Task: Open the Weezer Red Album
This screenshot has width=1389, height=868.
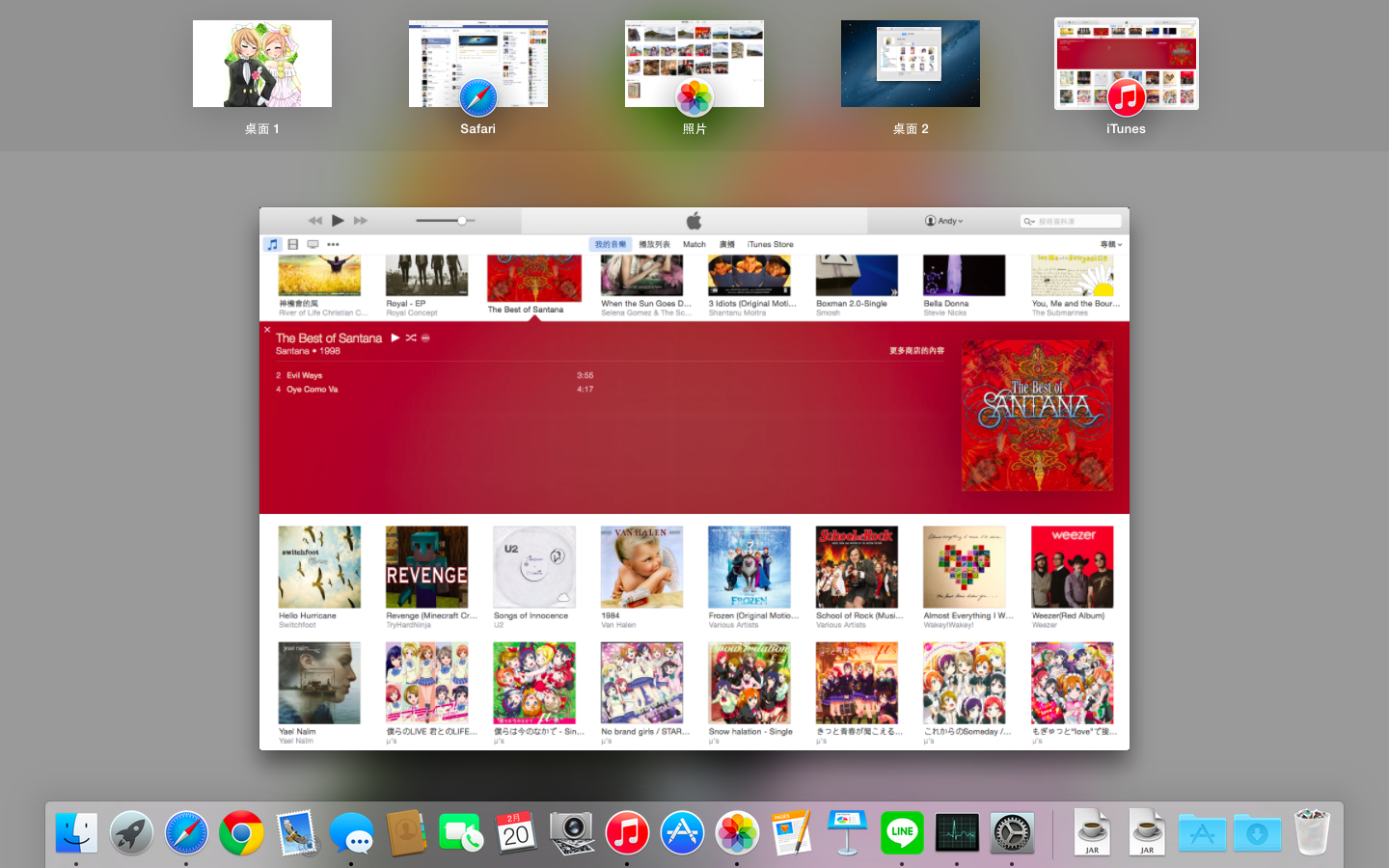Action: [1072, 567]
